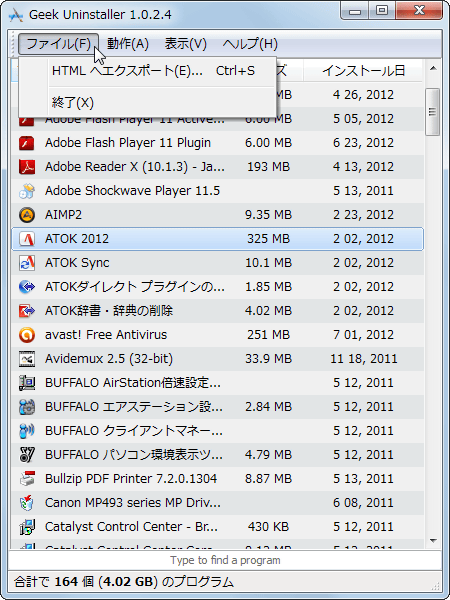The height and width of the screenshot is (600, 450).
Task: Click the BUFFALO パソコン環境表示ツール icon
Action: coord(27,455)
